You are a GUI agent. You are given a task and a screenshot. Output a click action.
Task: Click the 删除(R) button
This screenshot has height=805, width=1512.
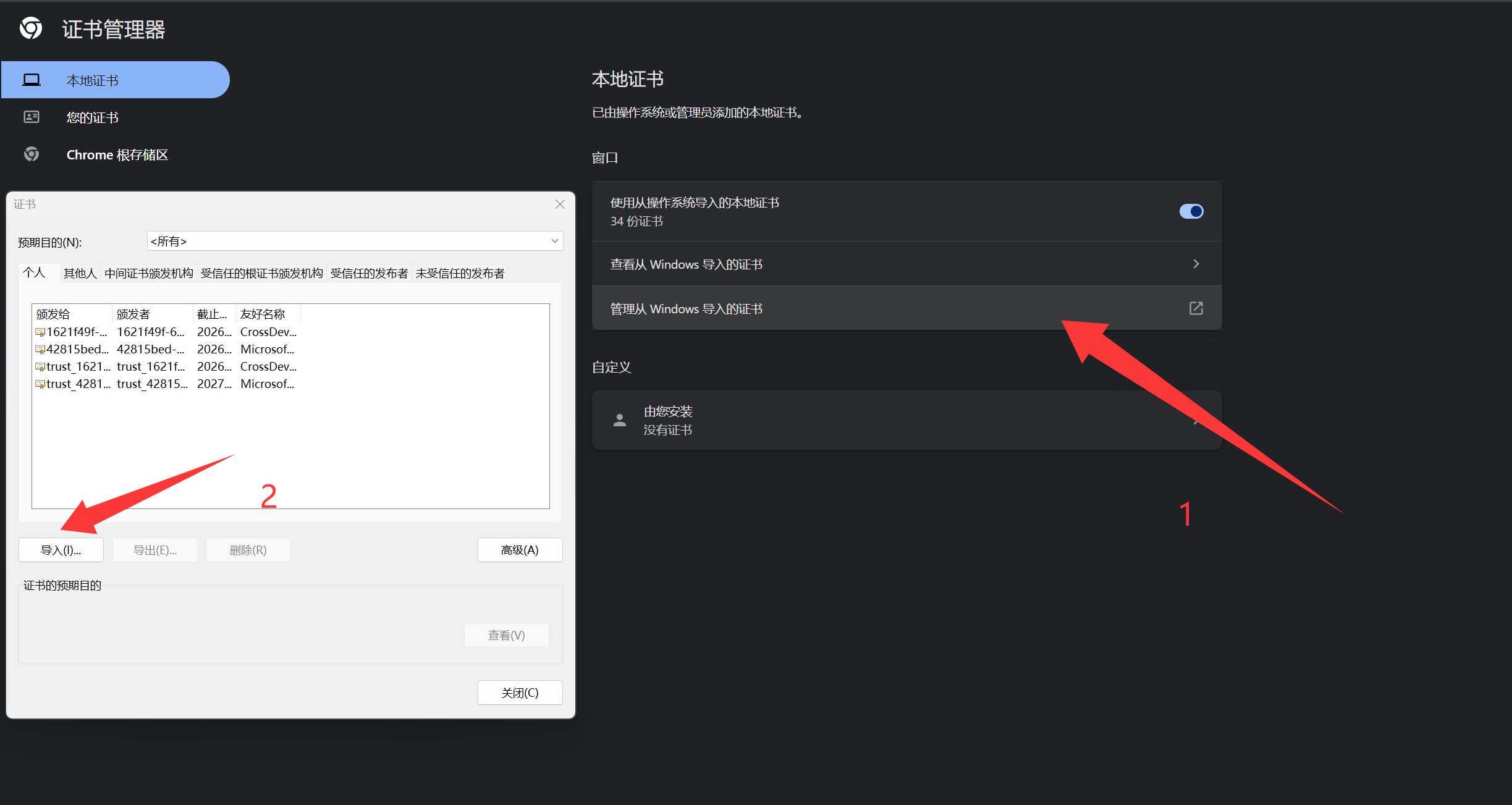248,550
